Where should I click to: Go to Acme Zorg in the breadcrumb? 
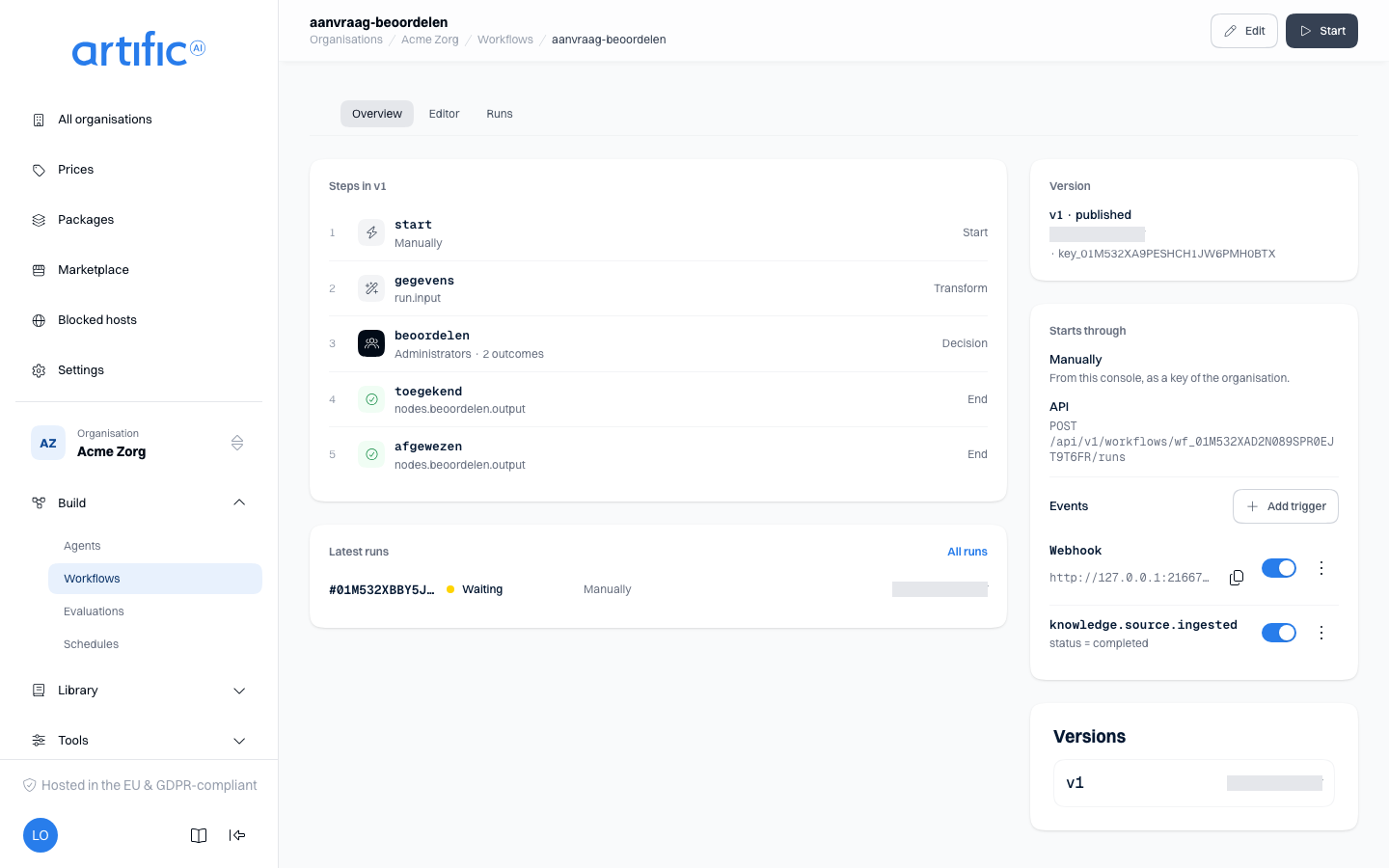pos(430,40)
